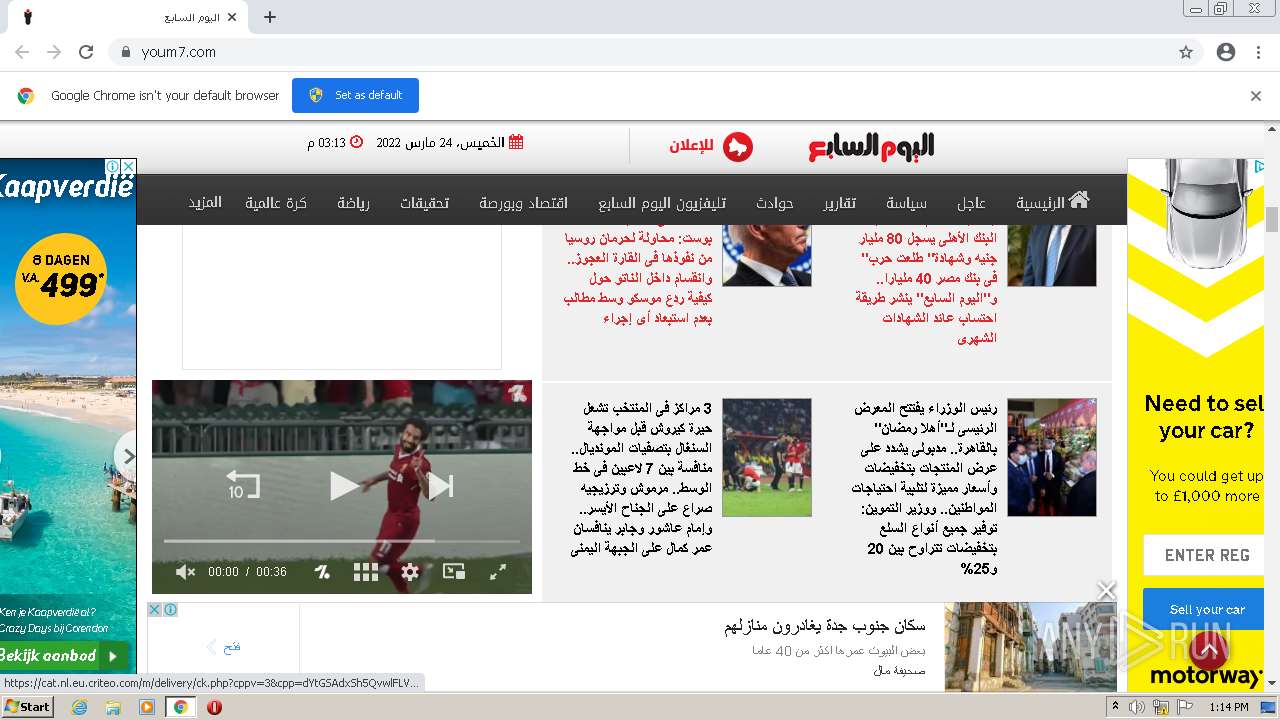1280x720 pixels.
Task: Open اقتصاد وبورصة economy section
Action: click(x=523, y=202)
